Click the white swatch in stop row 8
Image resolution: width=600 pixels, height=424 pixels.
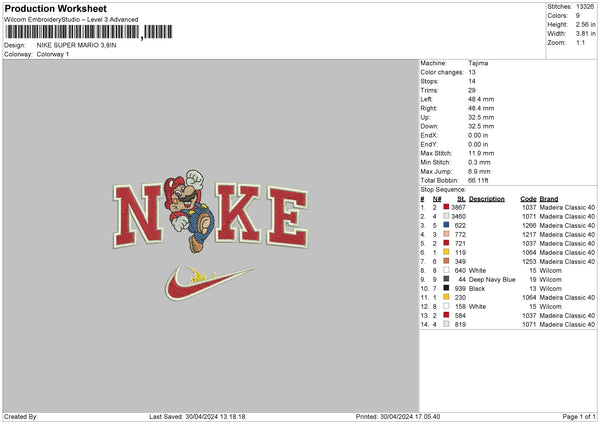[446, 270]
